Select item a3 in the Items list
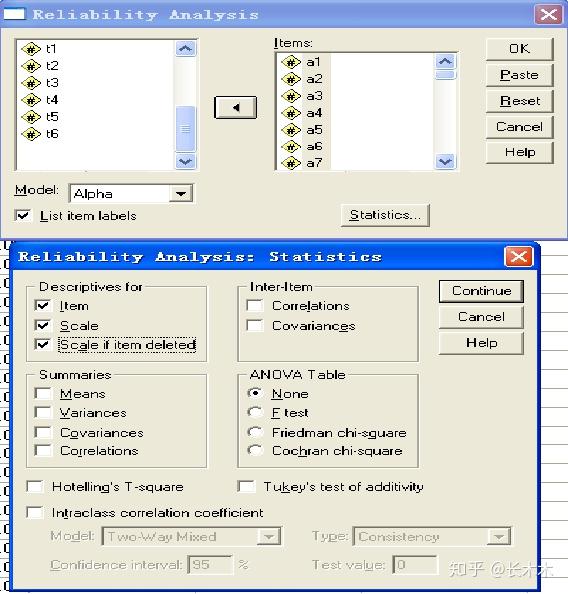The height and width of the screenshot is (594, 568). [302, 96]
